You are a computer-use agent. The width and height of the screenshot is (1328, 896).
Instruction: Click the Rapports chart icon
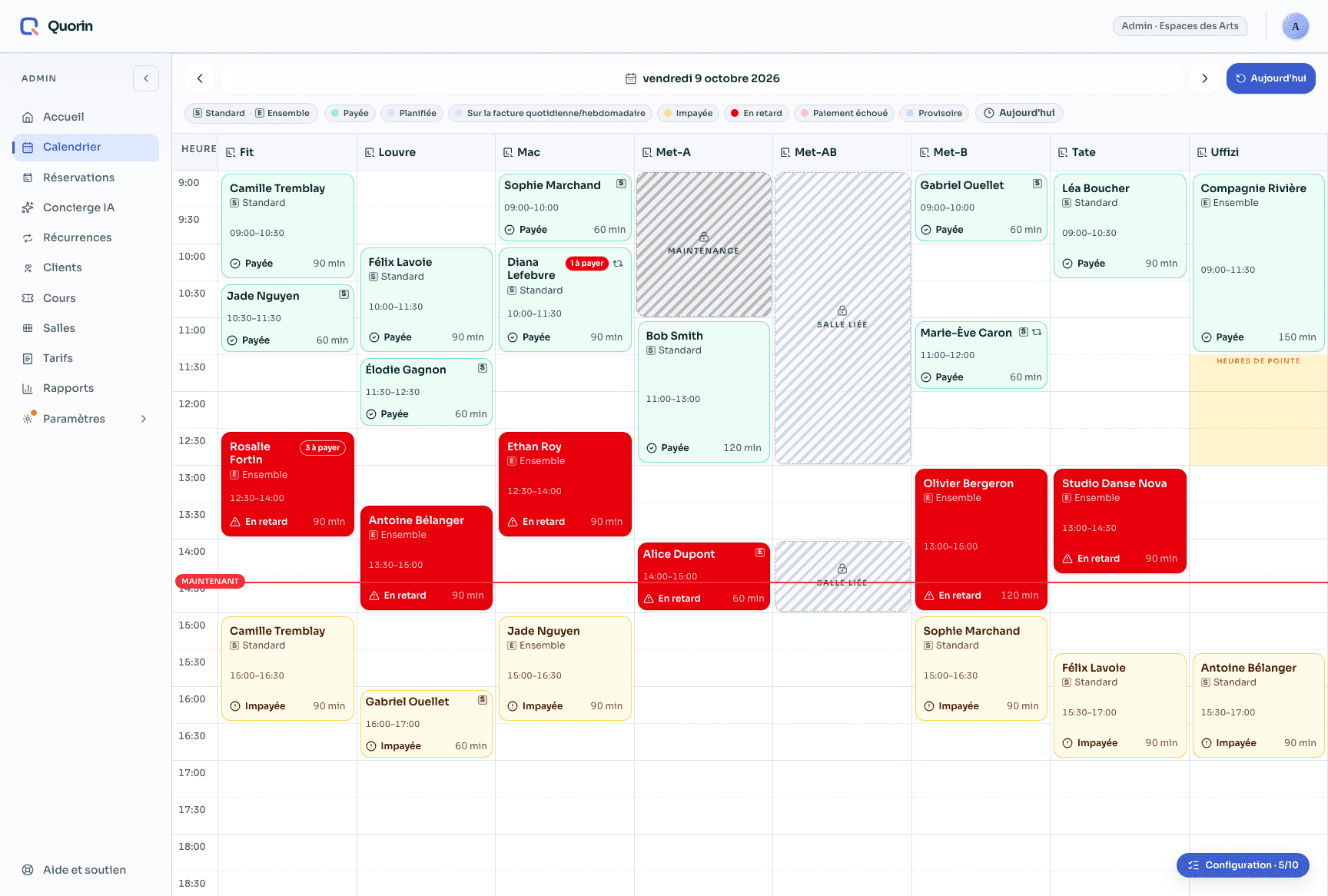point(28,389)
